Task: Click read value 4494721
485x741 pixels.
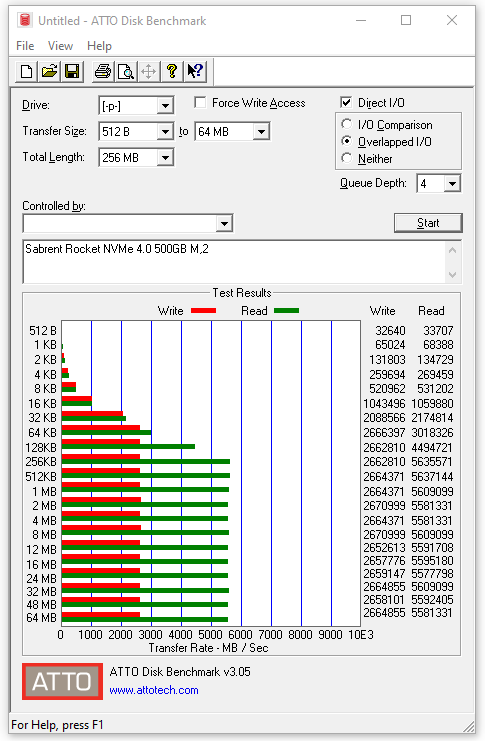Action: 432,448
